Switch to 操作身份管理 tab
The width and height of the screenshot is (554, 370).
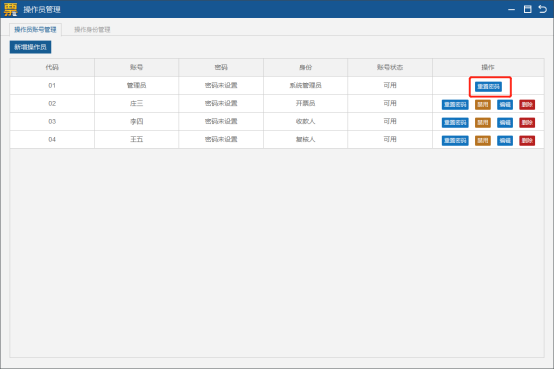pyautogui.click(x=92, y=30)
